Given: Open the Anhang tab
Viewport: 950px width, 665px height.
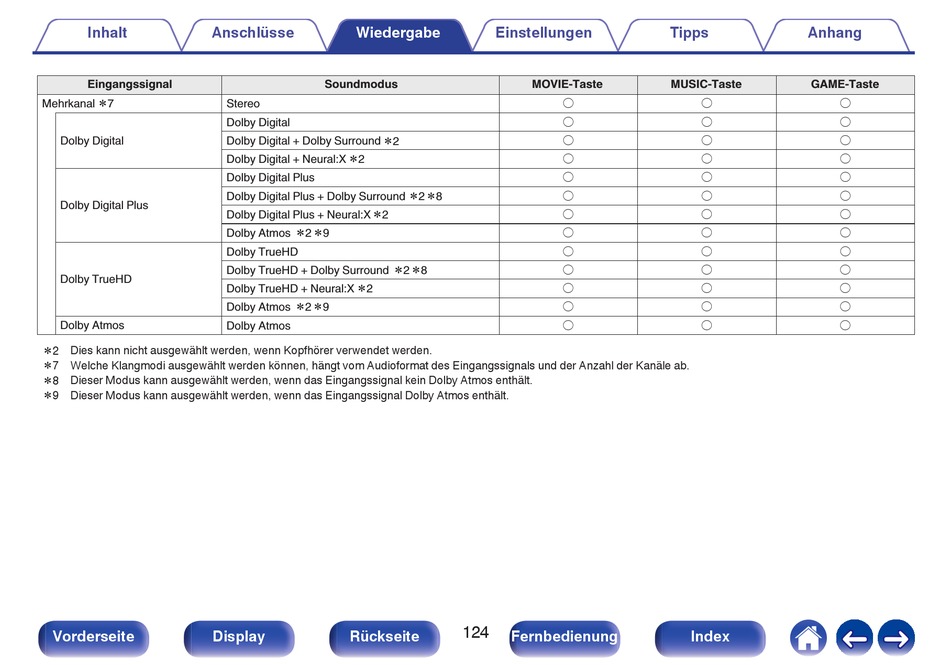Looking at the screenshot, I should (x=834, y=33).
